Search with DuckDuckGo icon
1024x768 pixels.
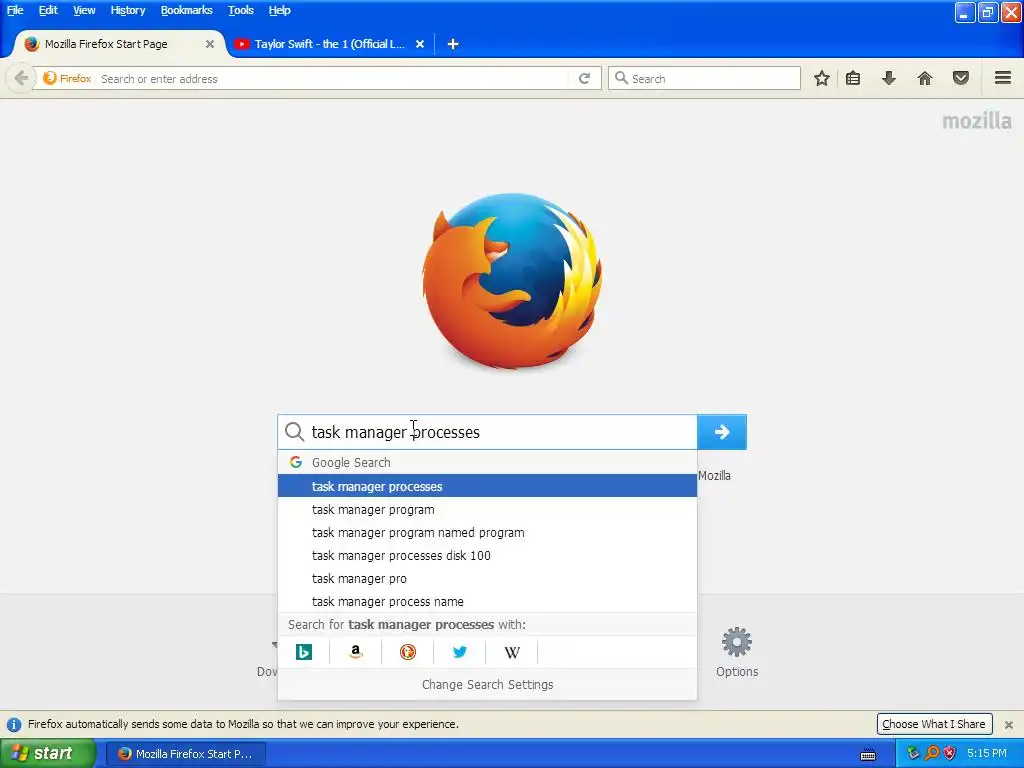click(408, 652)
